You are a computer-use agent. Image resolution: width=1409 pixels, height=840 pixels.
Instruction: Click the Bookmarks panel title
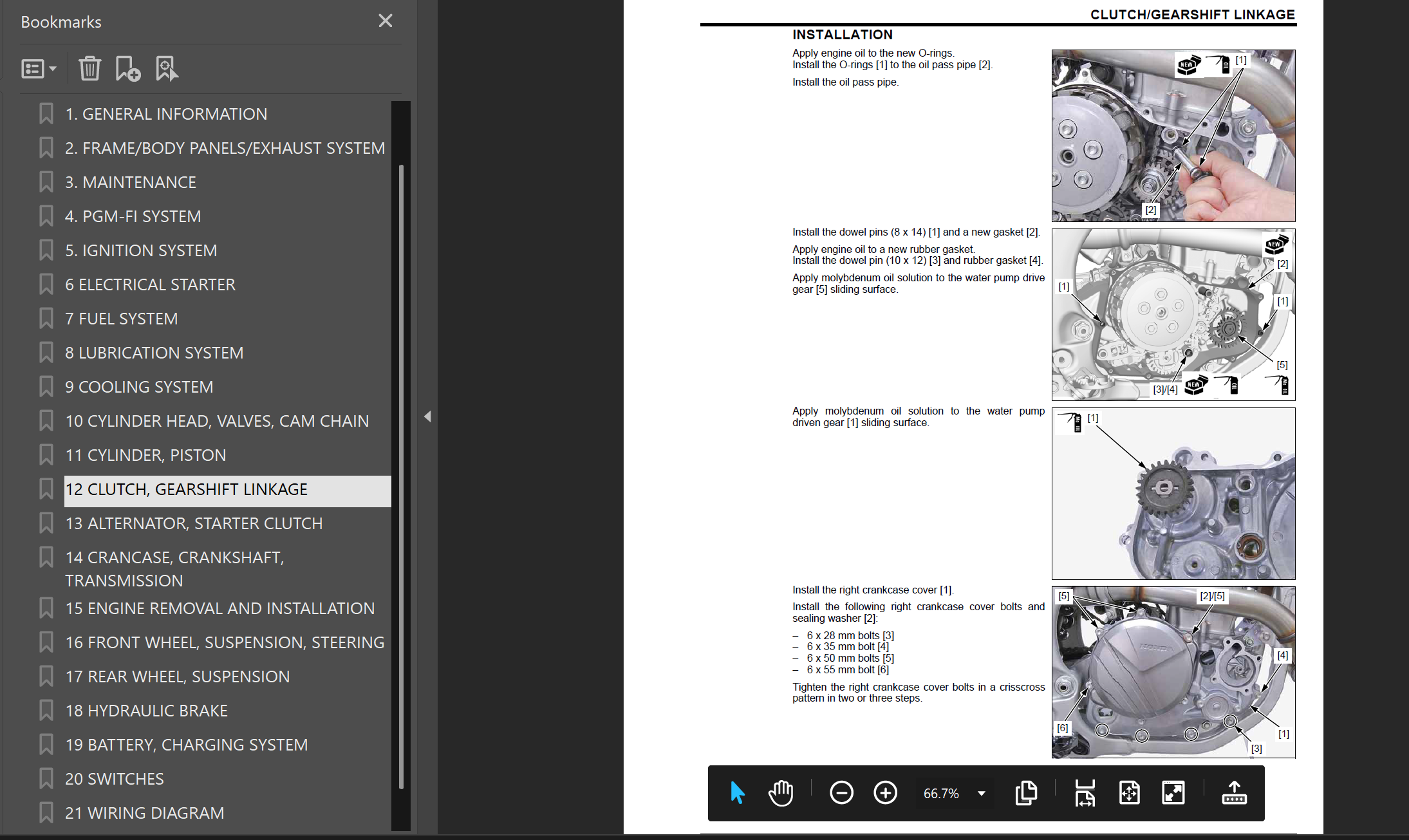(x=61, y=22)
